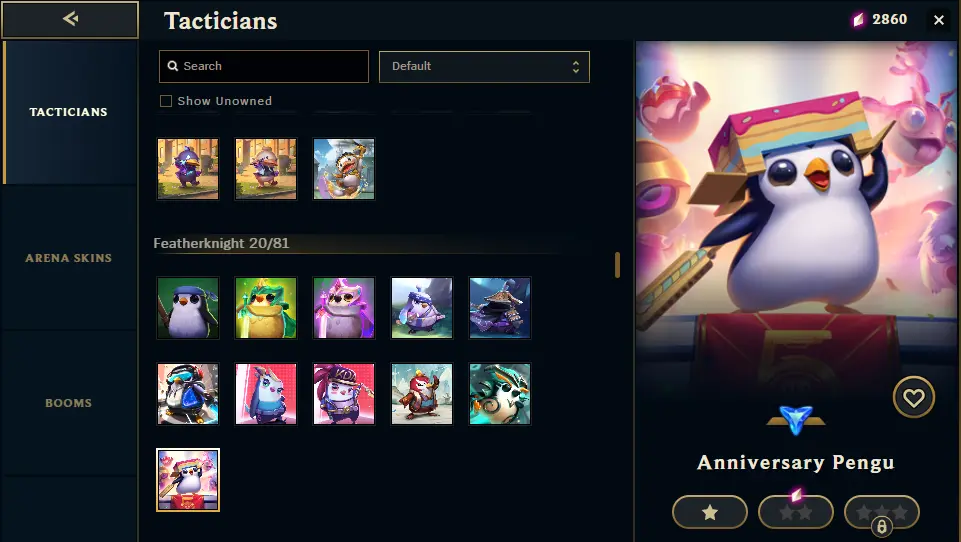Choose the K/DA cap Featherknight thumbnail

click(x=344, y=394)
